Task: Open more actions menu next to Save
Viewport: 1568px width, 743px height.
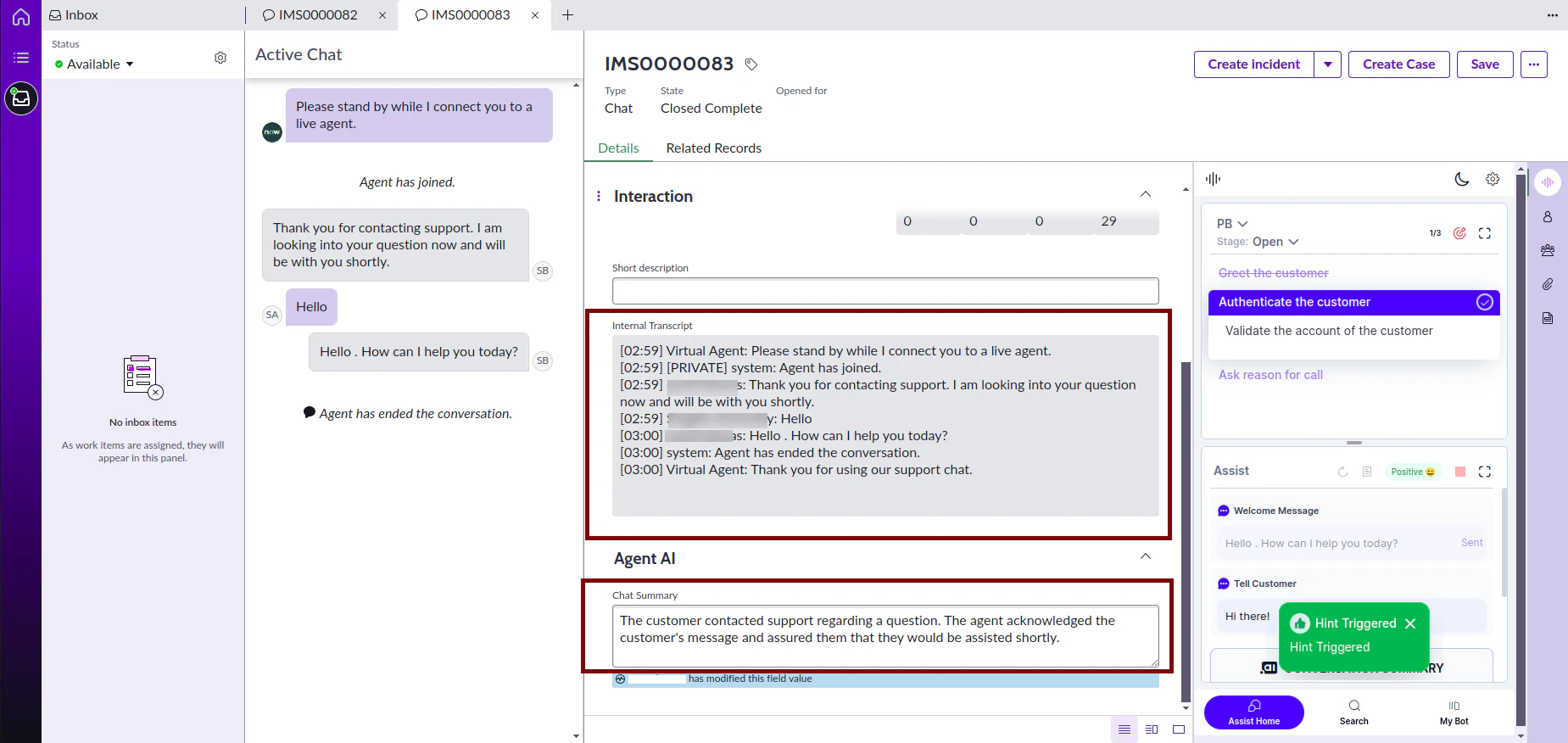Action: [1534, 64]
